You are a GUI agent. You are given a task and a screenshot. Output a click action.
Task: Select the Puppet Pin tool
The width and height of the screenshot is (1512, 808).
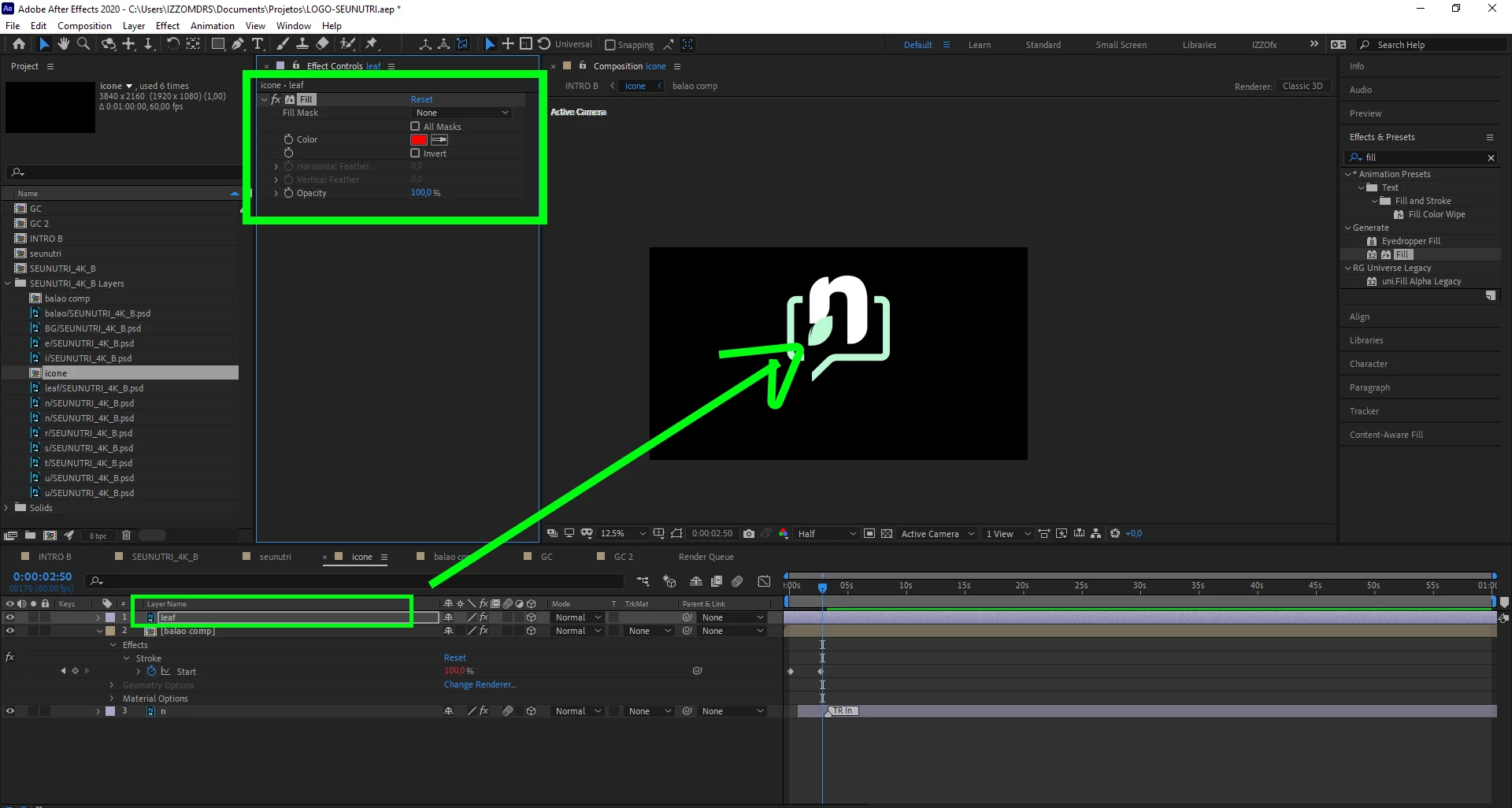click(372, 44)
